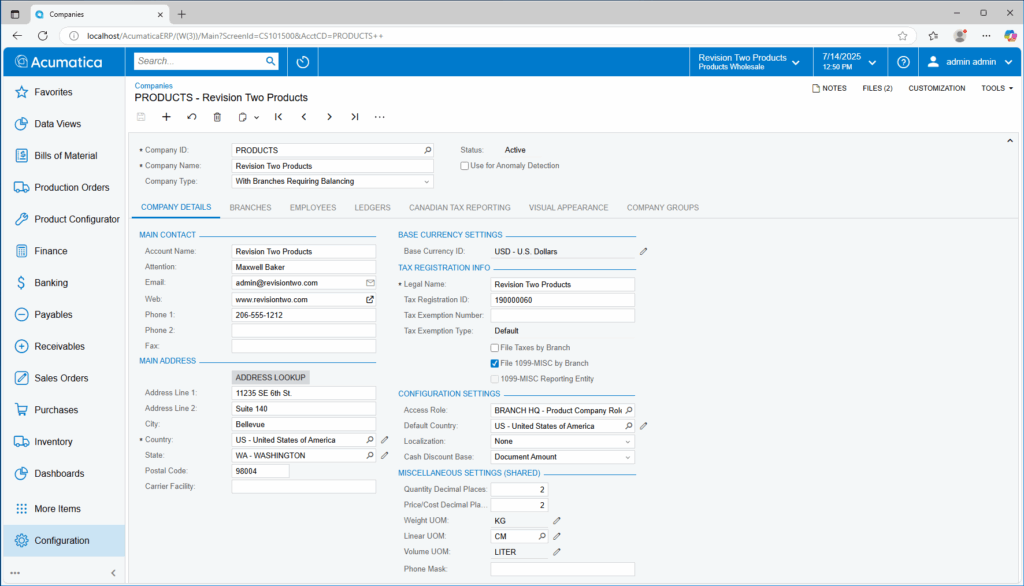Open the Visual Appearance tab
This screenshot has width=1024, height=586.
tap(568, 208)
